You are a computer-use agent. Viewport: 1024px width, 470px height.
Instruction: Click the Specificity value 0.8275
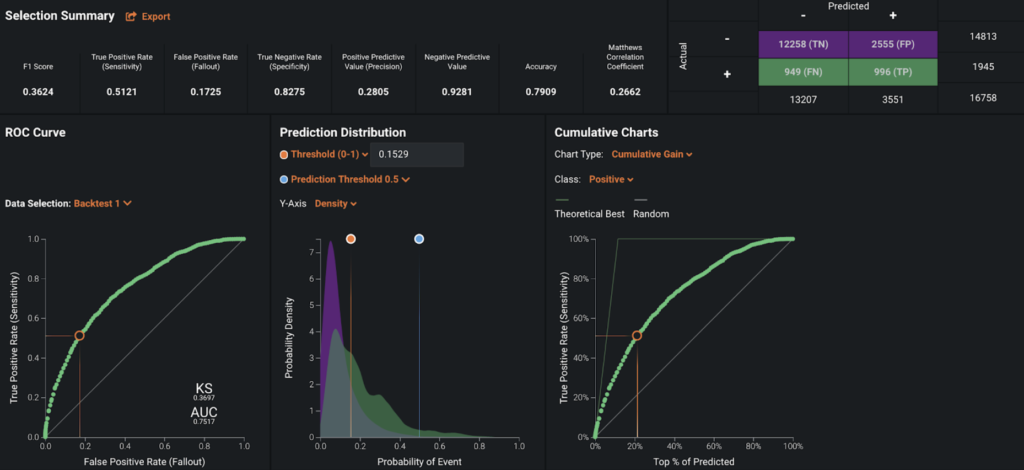290,92
